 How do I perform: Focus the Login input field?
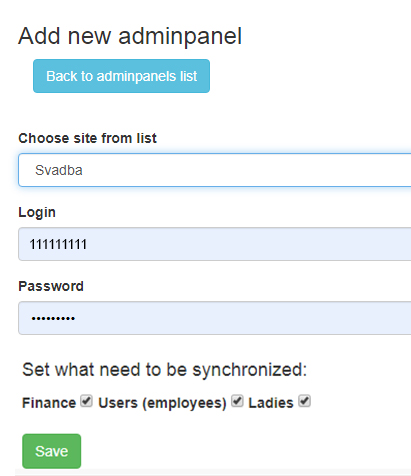click(x=215, y=244)
